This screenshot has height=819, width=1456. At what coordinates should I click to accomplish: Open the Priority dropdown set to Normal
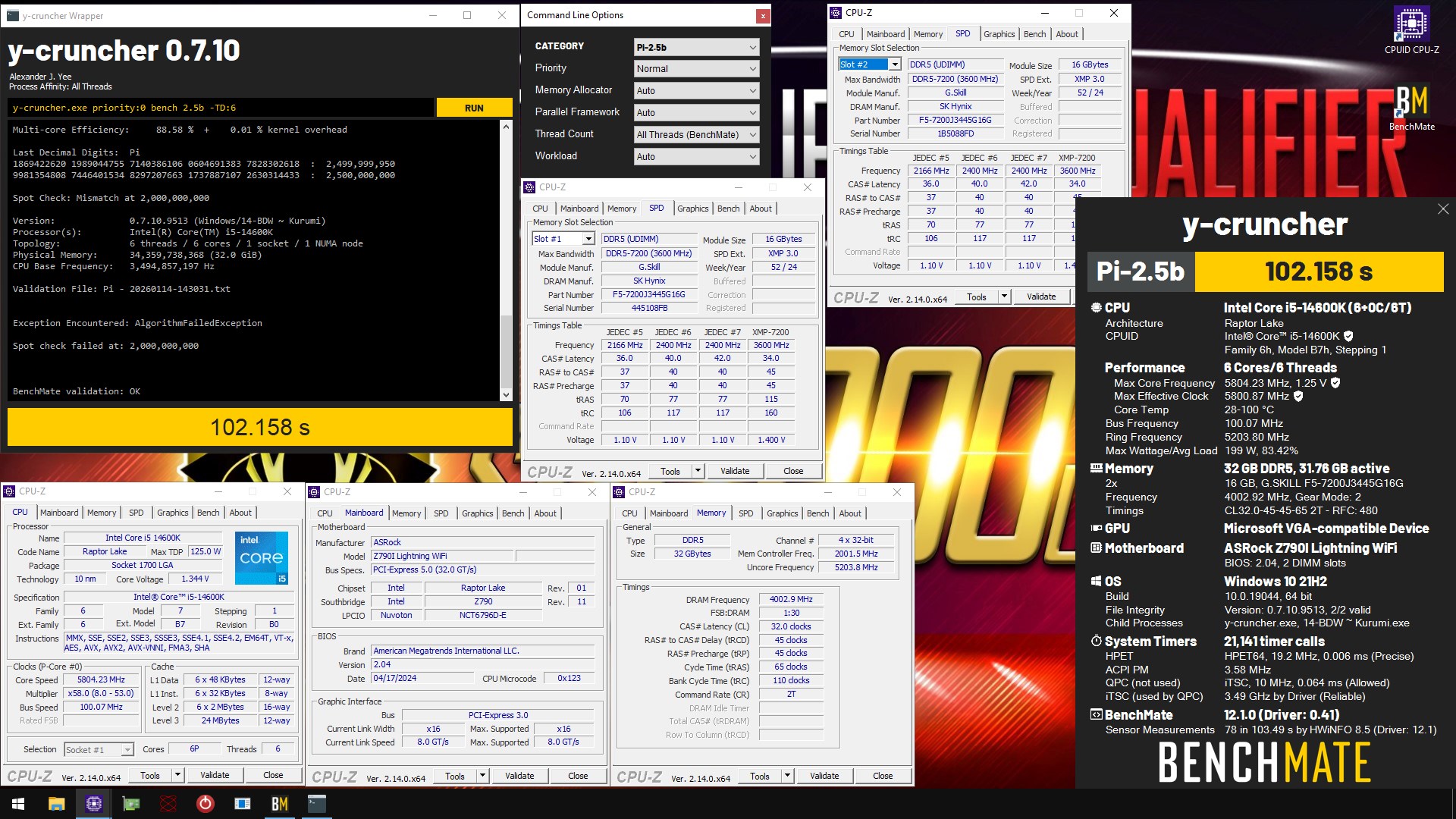click(x=696, y=68)
